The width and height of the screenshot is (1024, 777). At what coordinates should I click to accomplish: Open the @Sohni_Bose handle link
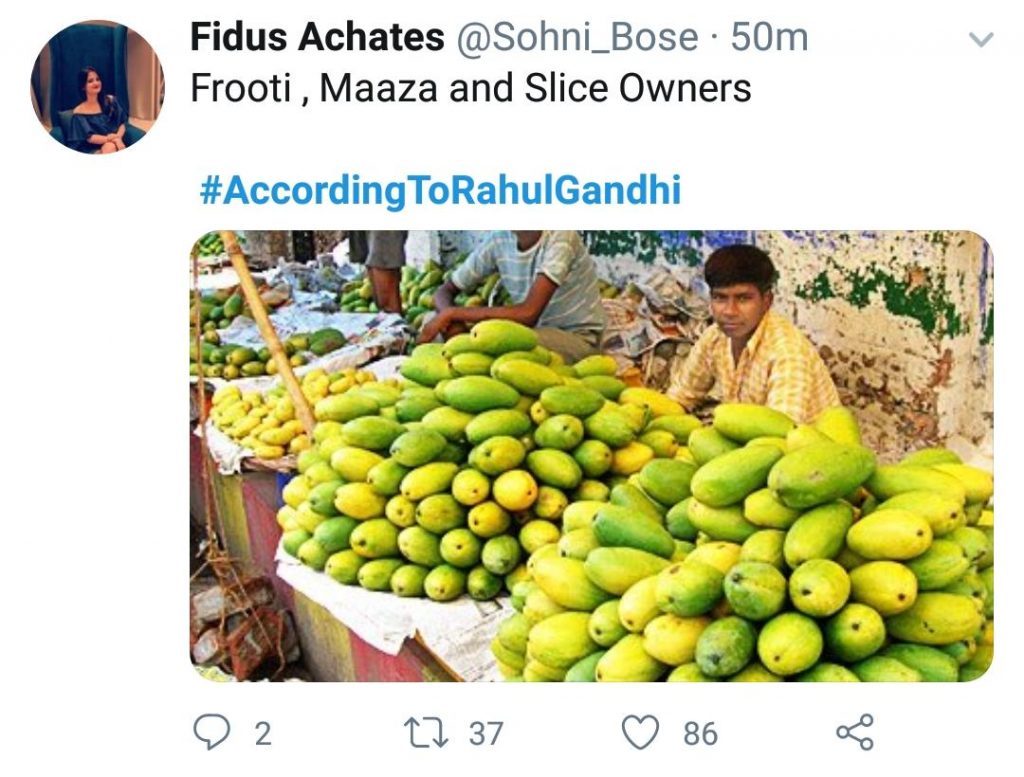pyautogui.click(x=577, y=38)
